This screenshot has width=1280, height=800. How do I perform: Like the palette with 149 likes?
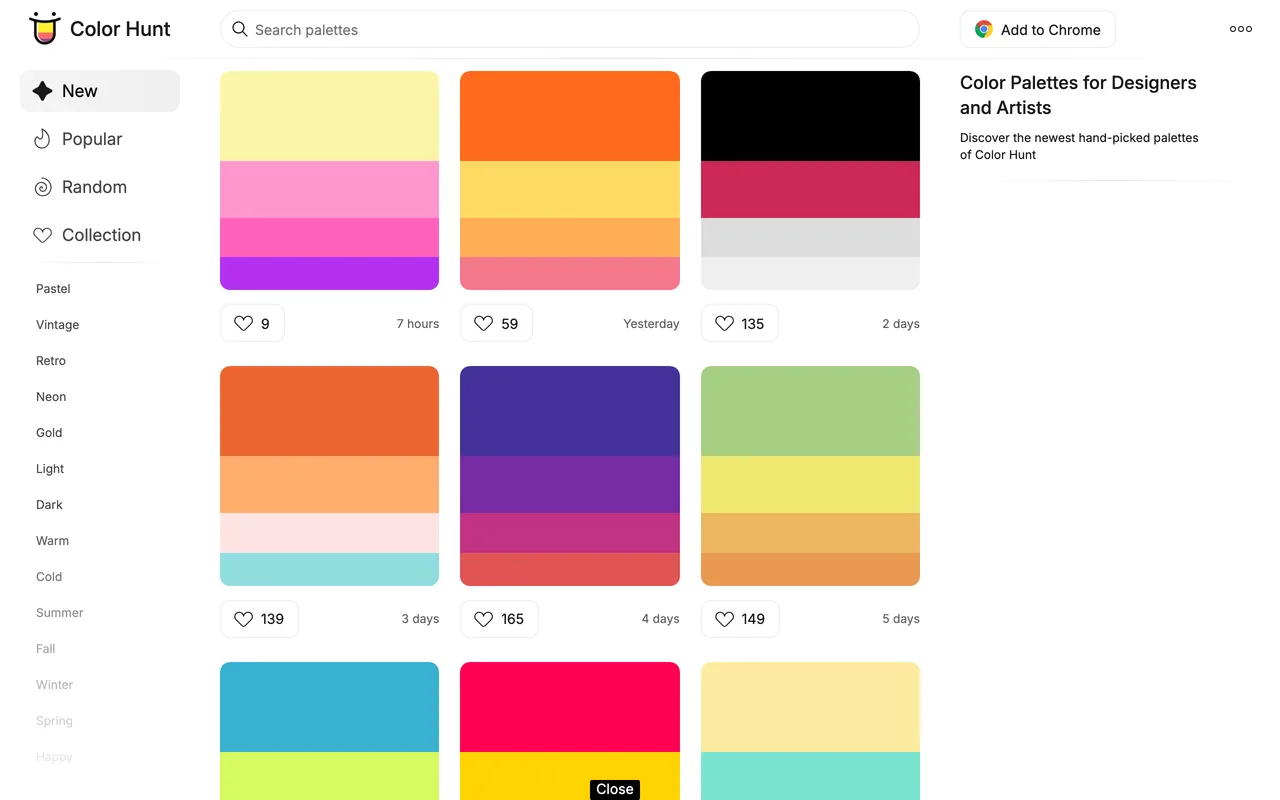[740, 619]
